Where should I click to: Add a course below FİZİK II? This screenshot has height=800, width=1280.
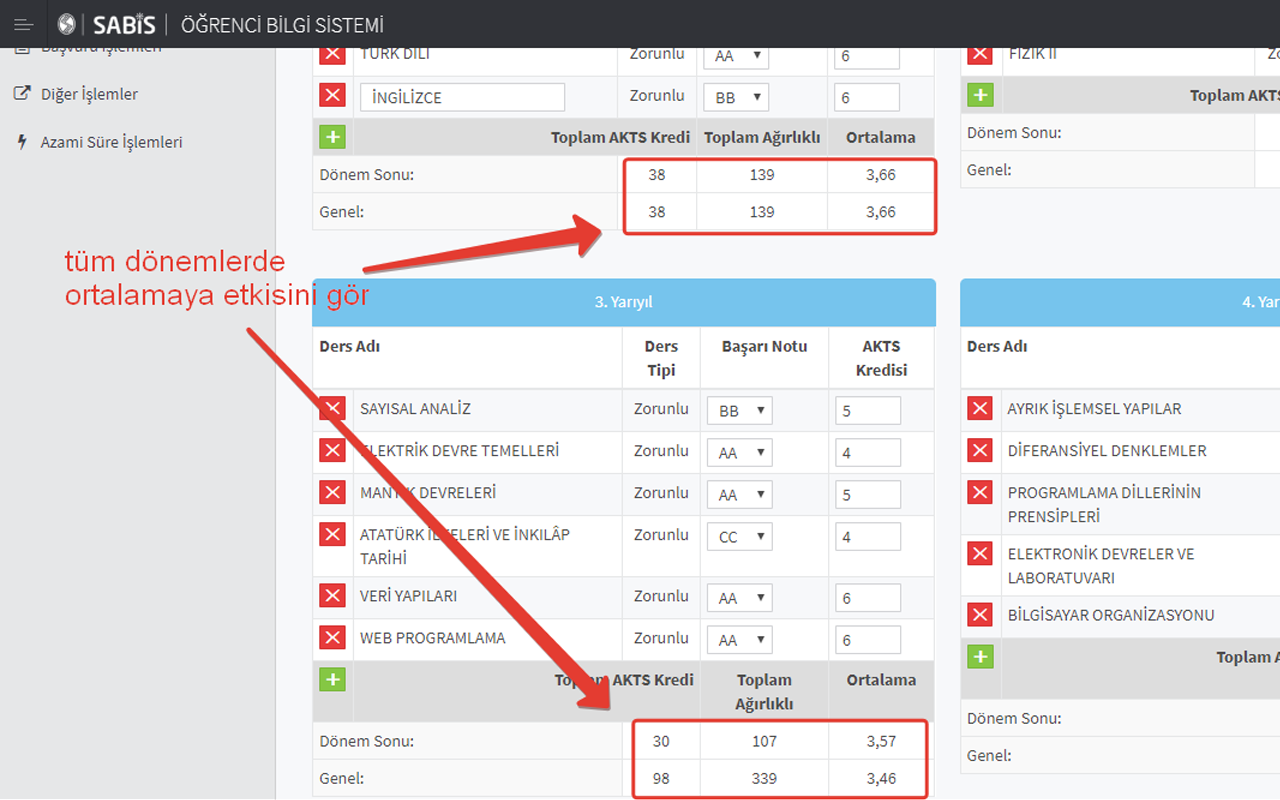pos(980,96)
